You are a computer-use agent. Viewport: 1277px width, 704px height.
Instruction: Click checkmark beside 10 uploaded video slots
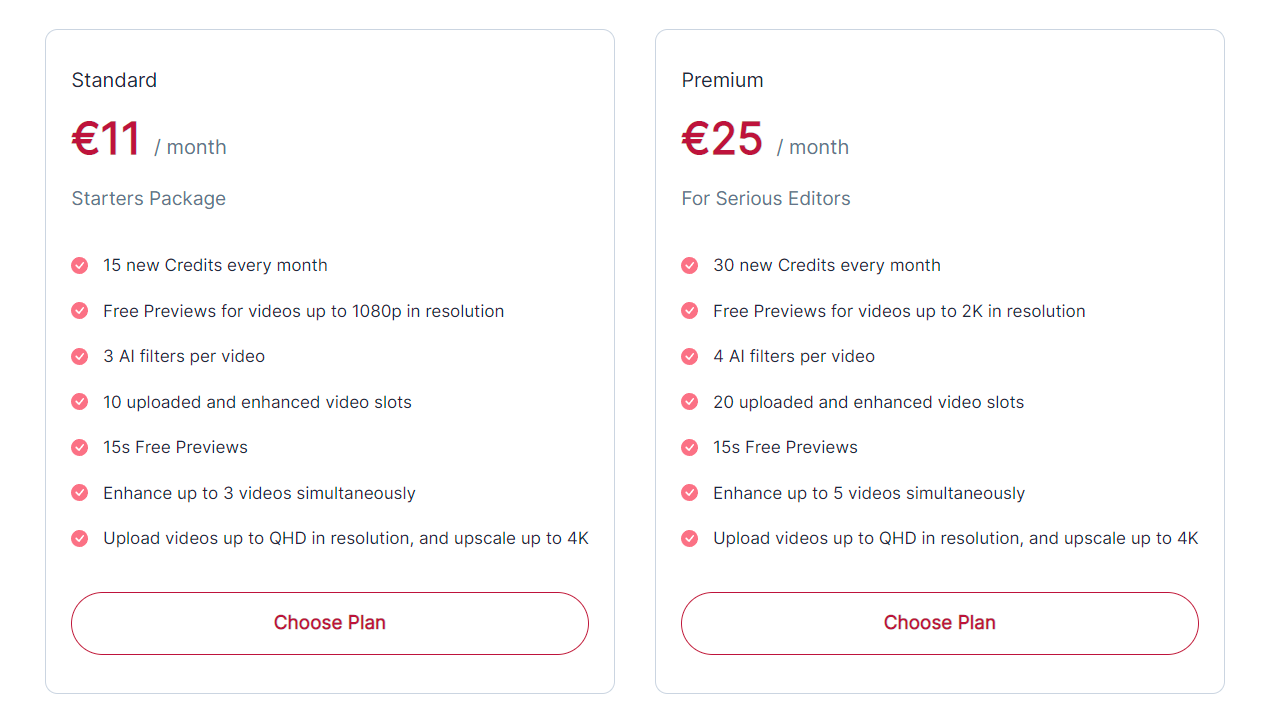click(80, 402)
